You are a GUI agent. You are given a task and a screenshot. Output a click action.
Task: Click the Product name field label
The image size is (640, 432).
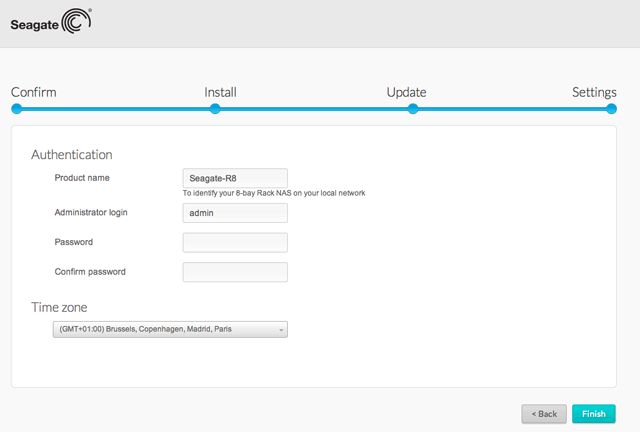coord(82,178)
